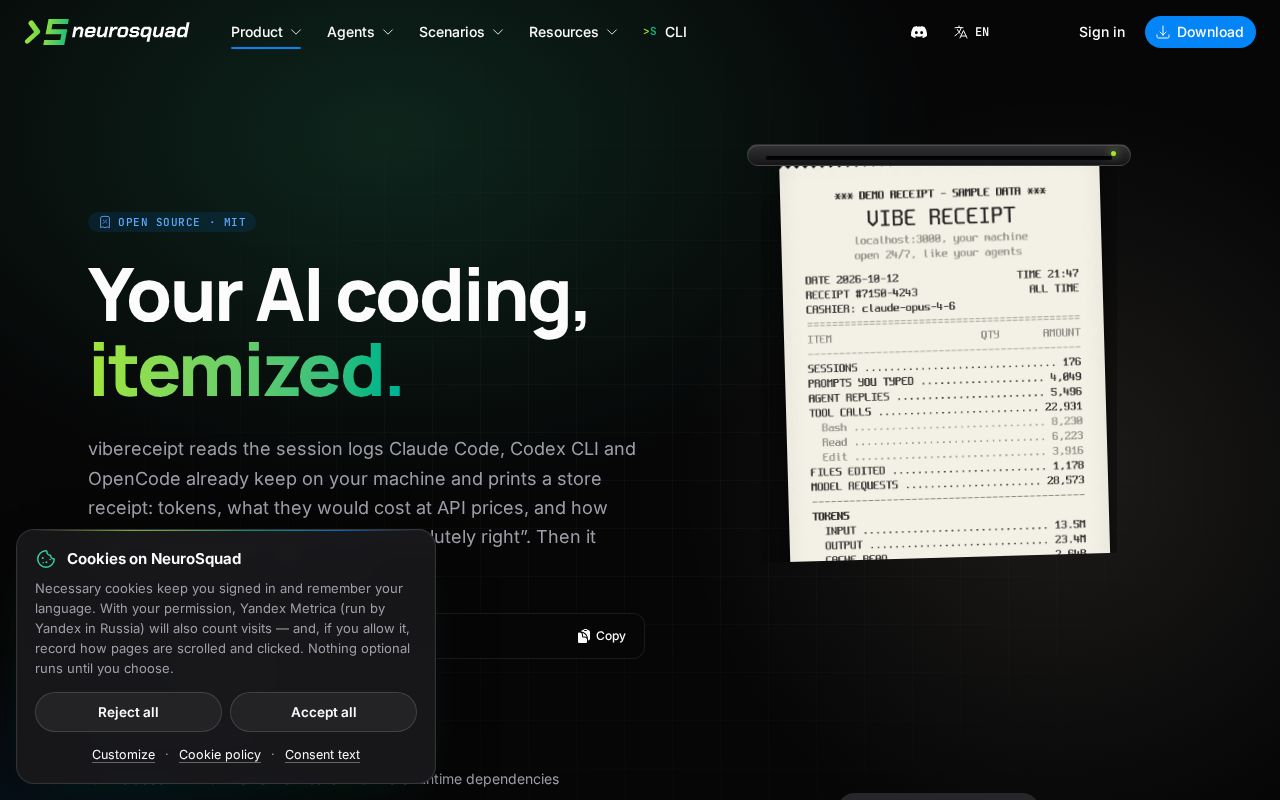Accept all cookies
This screenshot has width=1280, height=800.
[x=323, y=712]
